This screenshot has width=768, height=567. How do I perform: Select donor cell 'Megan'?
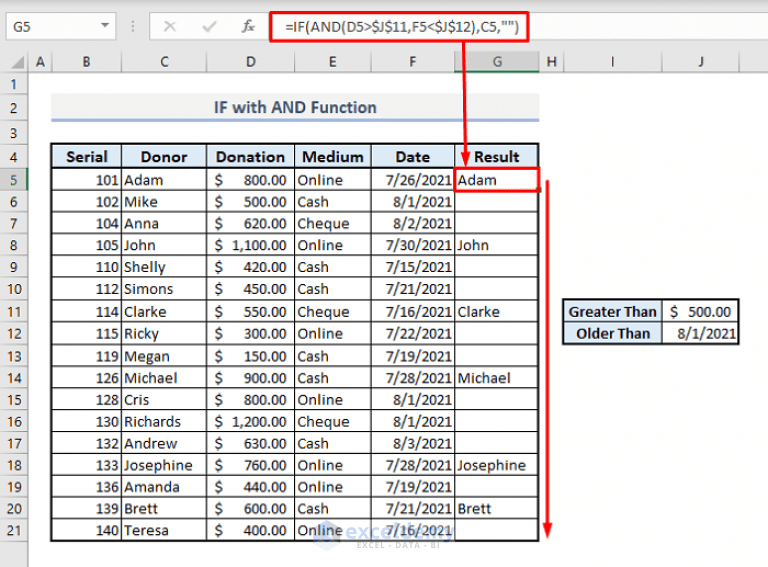click(164, 356)
